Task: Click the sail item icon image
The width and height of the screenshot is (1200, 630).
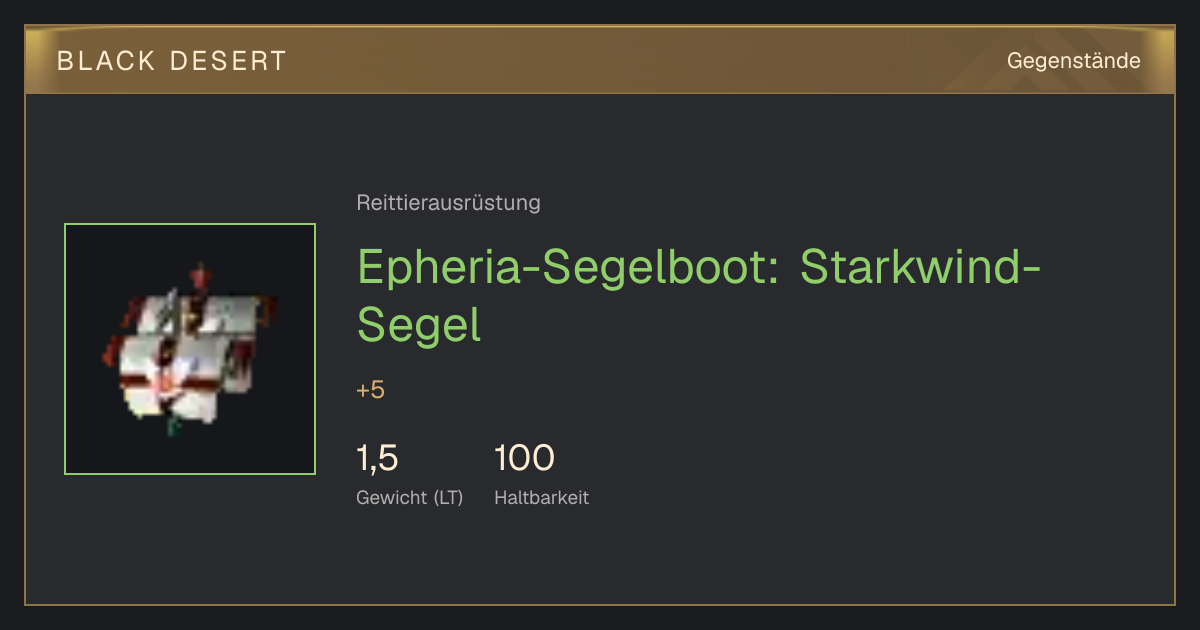Action: [190, 349]
